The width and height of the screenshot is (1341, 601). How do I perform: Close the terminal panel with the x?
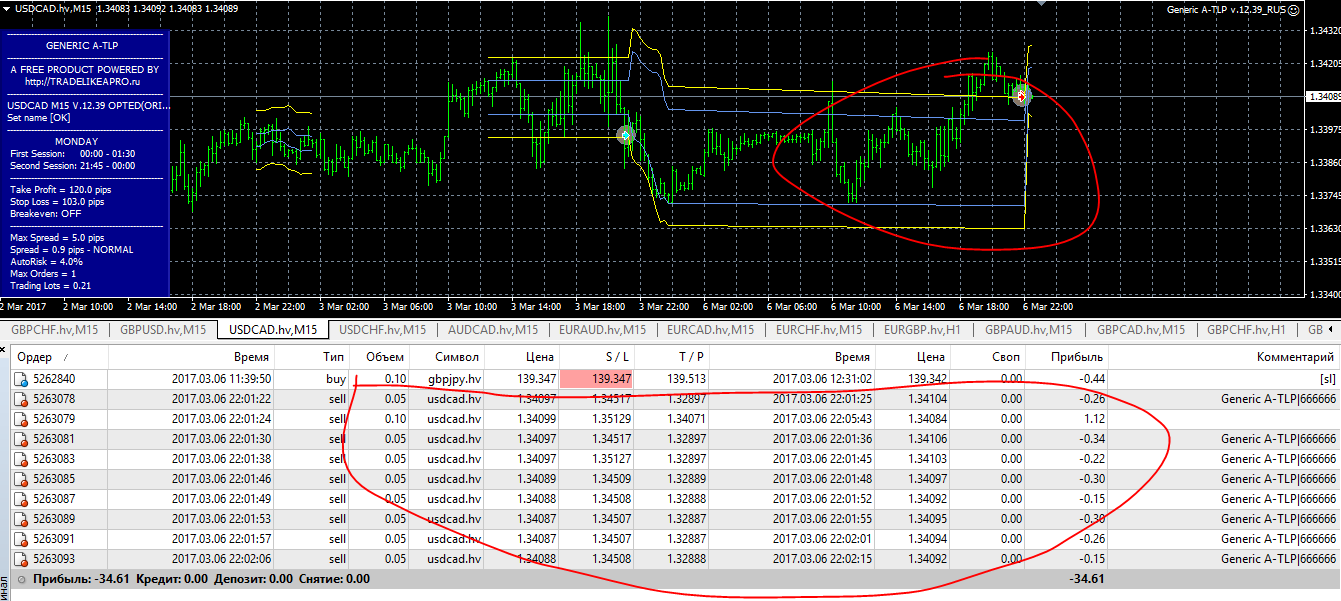pyautogui.click(x=5, y=351)
